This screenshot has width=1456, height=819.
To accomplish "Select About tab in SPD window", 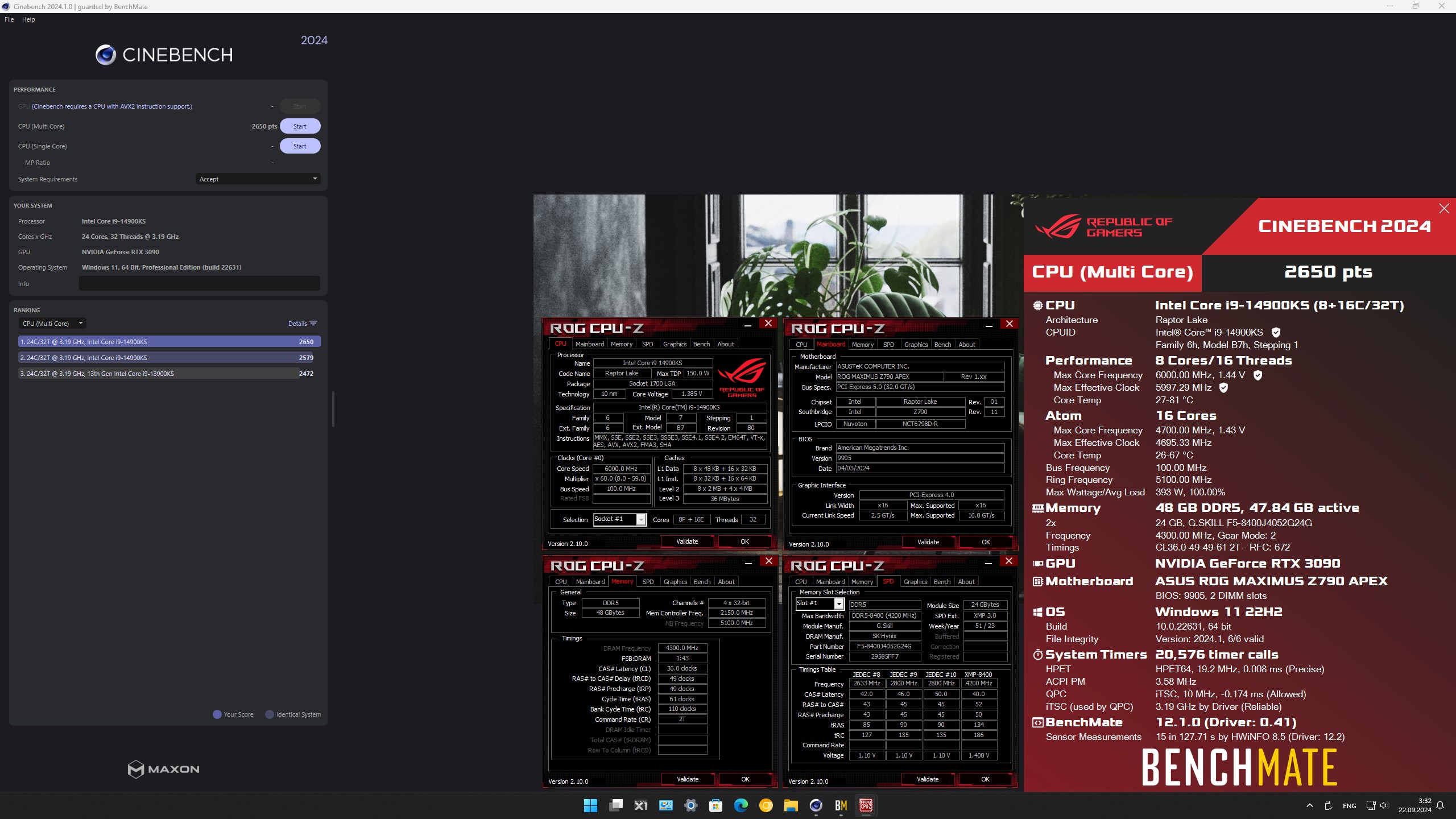I will tap(966, 582).
